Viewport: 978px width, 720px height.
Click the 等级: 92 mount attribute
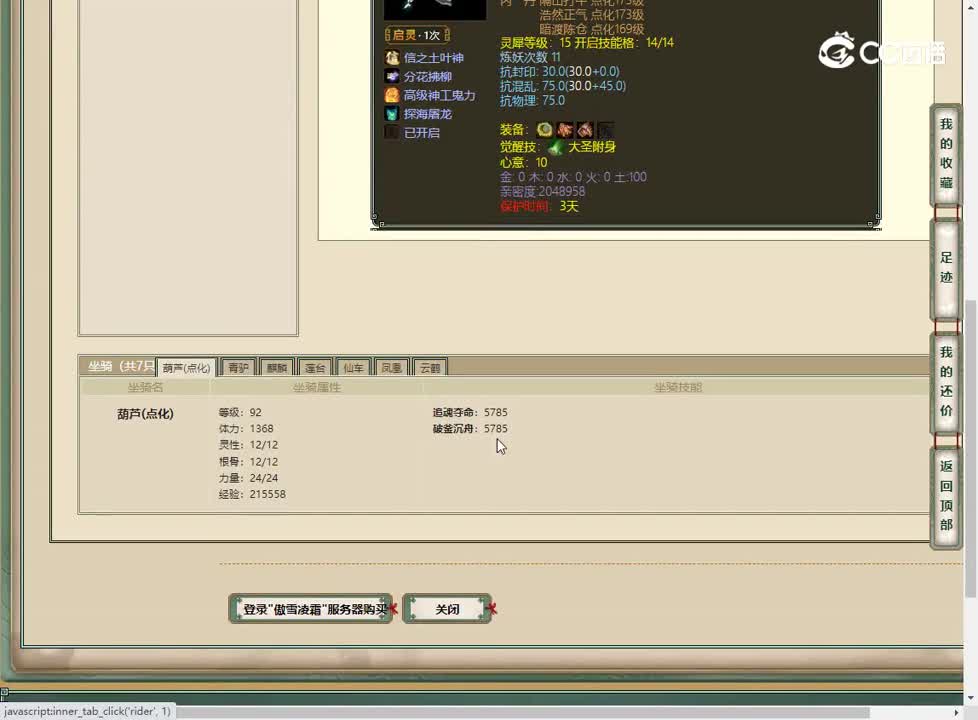[240, 412]
